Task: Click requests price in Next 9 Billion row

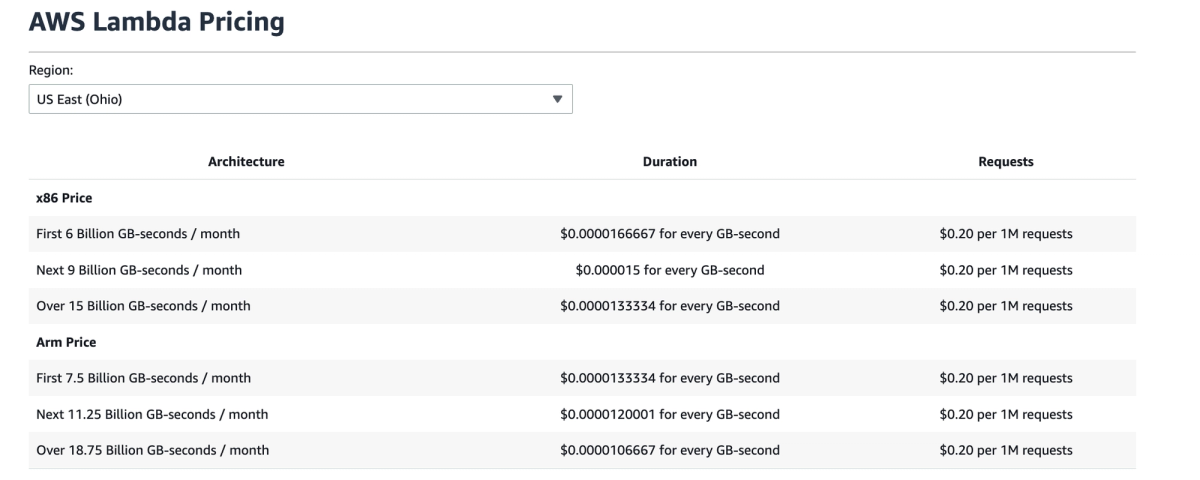Action: (x=1006, y=270)
